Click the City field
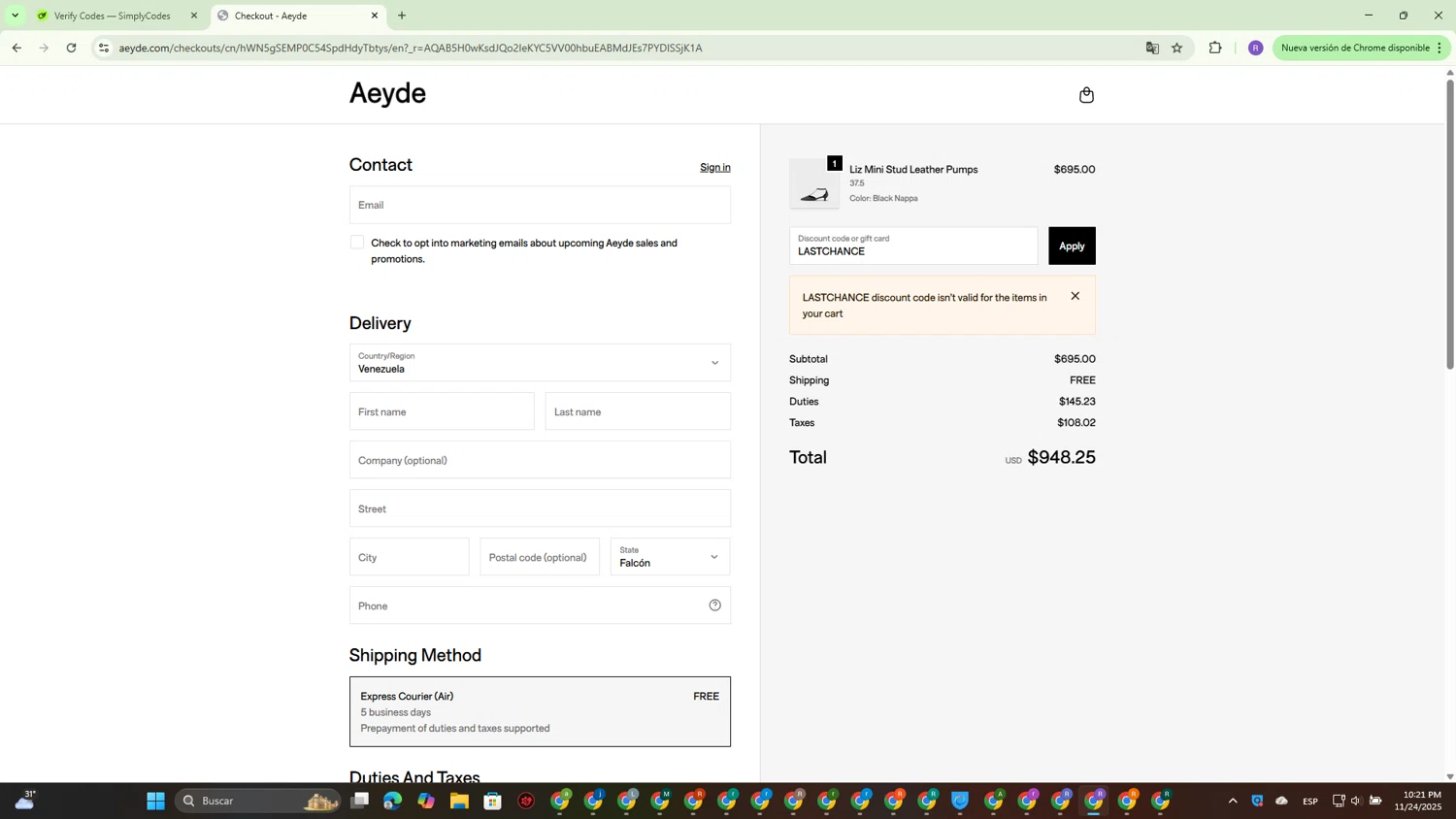The height and width of the screenshot is (819, 1456). coord(409,557)
